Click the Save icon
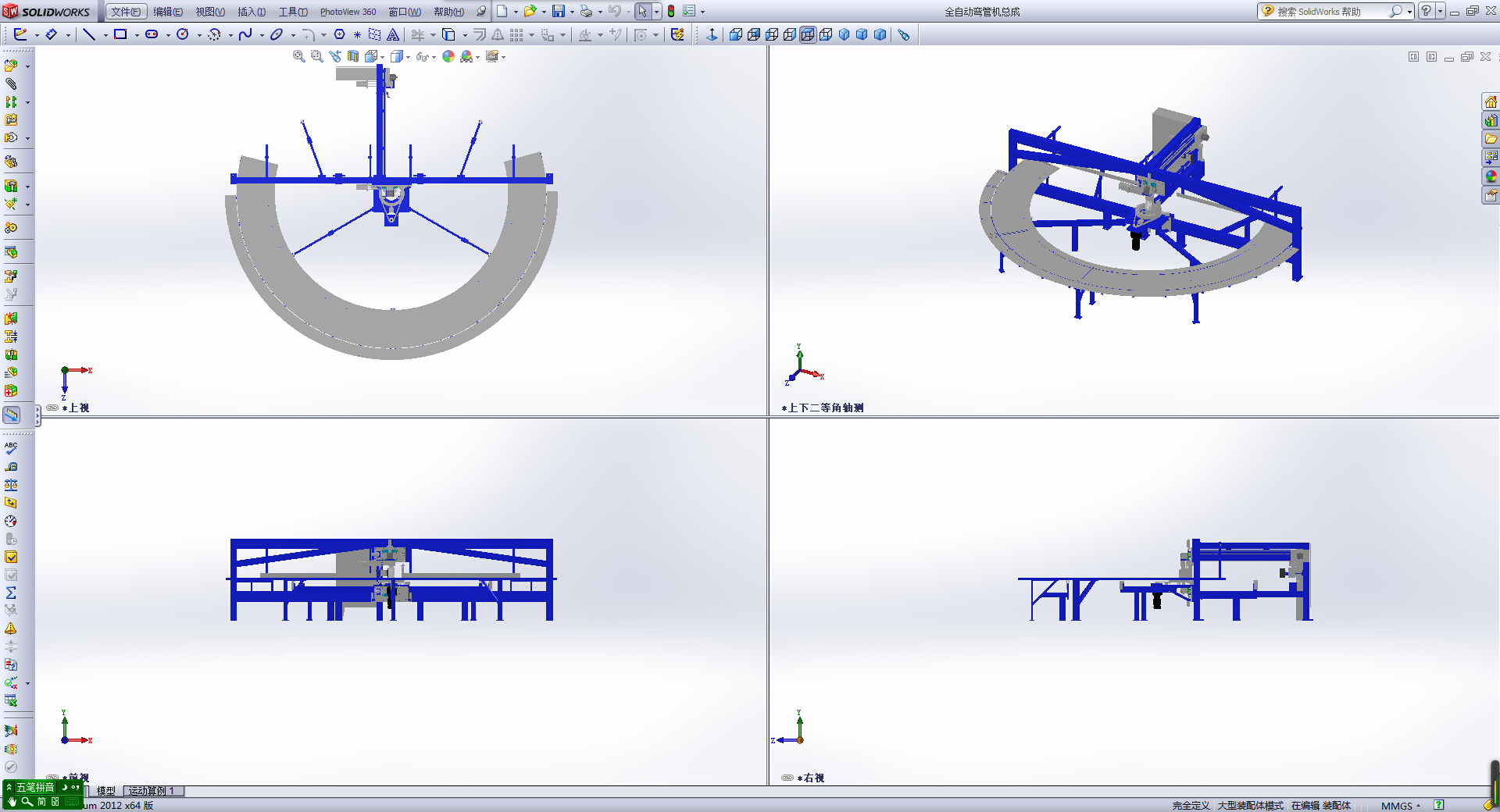Screen dimensions: 1500x812 point(559,12)
